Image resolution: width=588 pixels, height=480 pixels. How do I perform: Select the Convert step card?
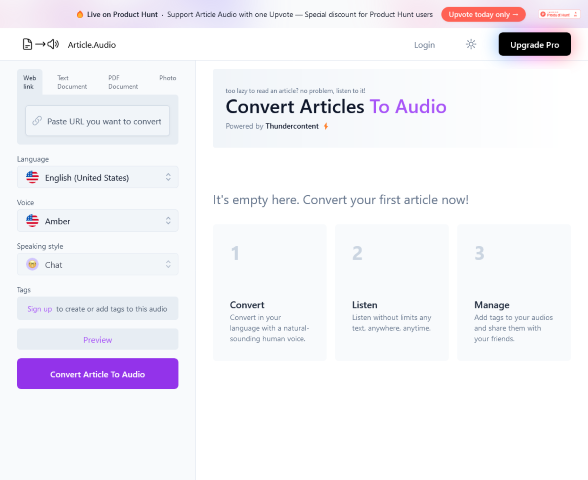tap(270, 292)
